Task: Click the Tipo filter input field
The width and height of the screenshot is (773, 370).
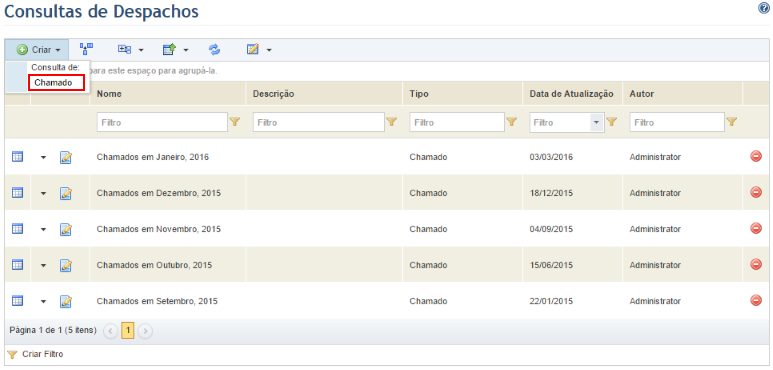Action: pyautogui.click(x=457, y=122)
